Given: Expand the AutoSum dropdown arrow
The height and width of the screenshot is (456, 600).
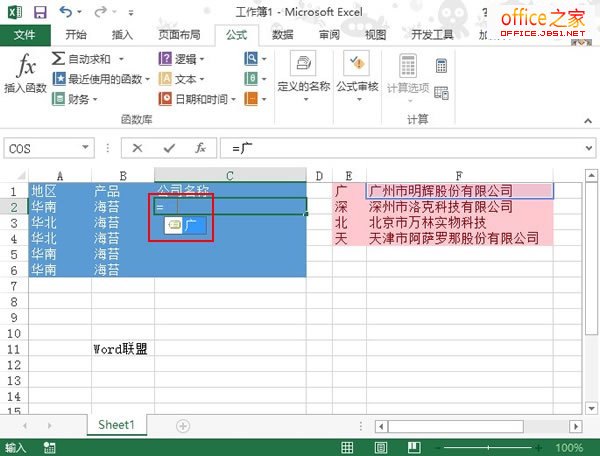Looking at the screenshot, I should pos(121,59).
